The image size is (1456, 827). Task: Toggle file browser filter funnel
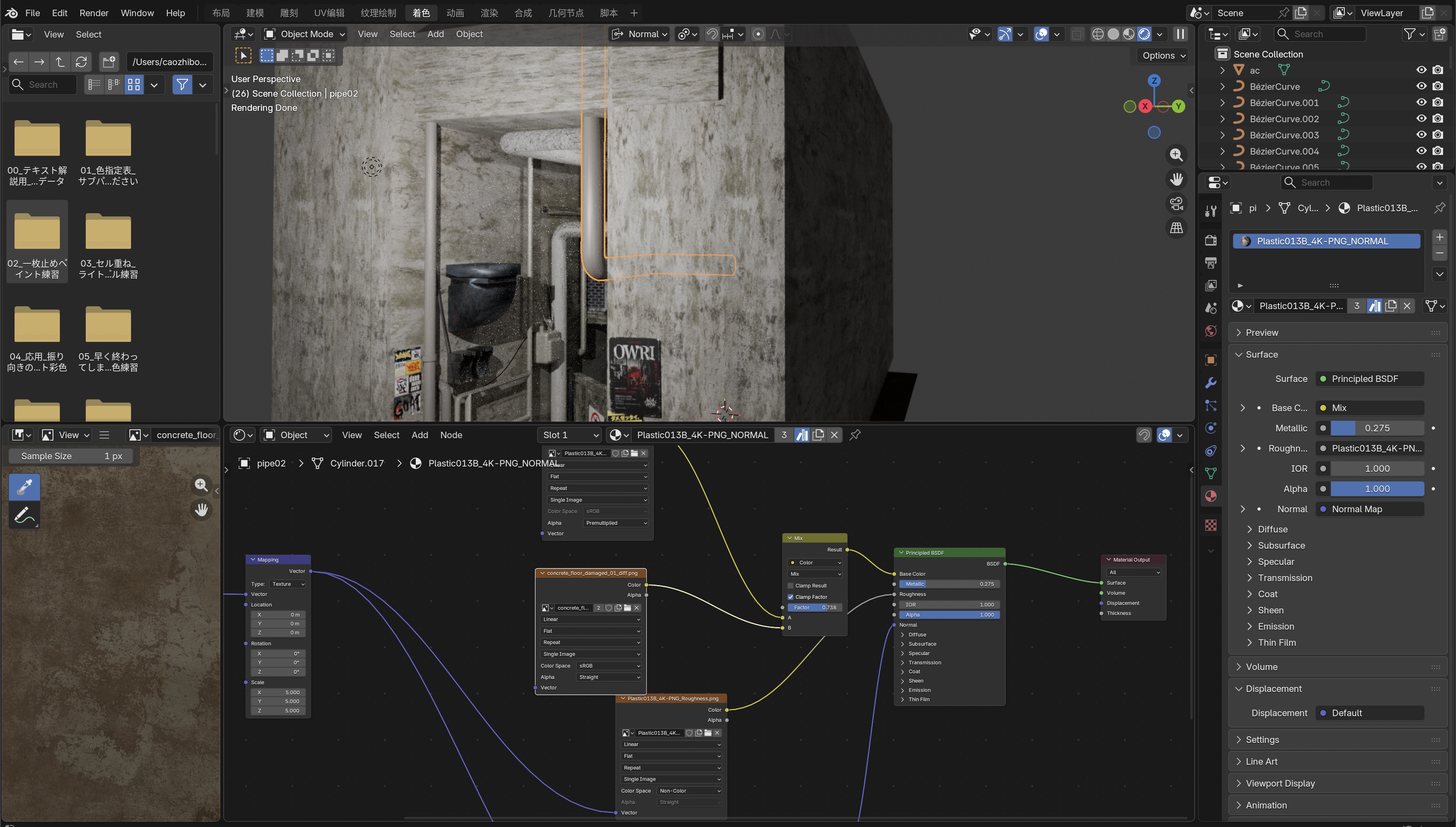coord(182,85)
